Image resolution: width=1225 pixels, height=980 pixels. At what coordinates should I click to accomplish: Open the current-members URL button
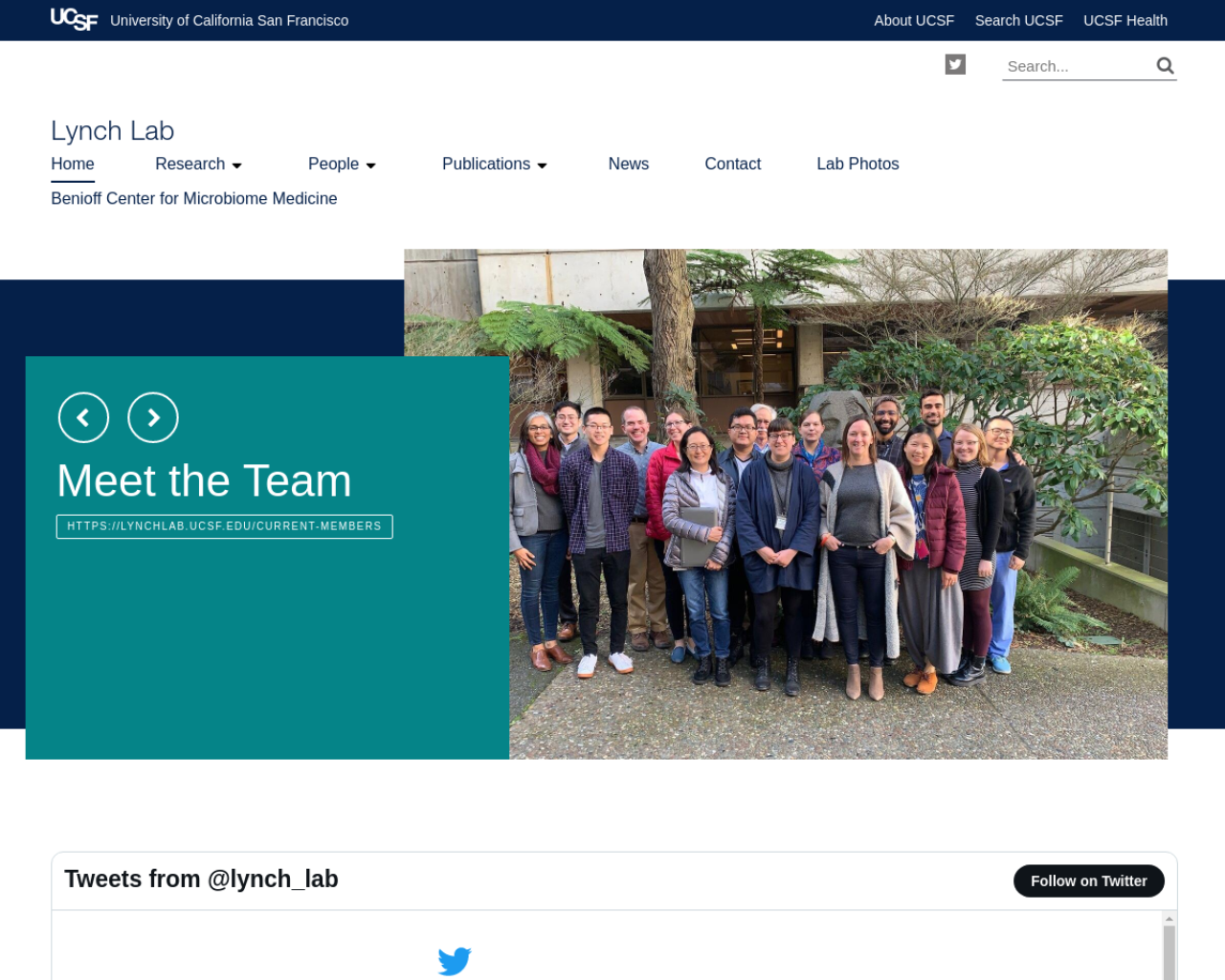pyautogui.click(x=225, y=526)
